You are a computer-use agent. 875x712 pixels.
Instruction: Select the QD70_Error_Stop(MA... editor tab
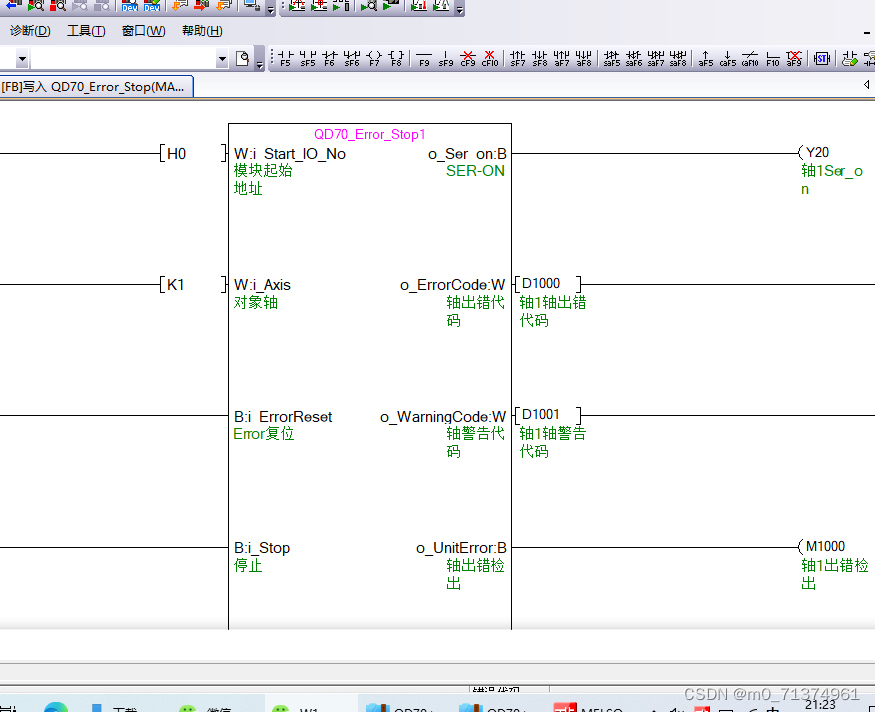[96, 86]
